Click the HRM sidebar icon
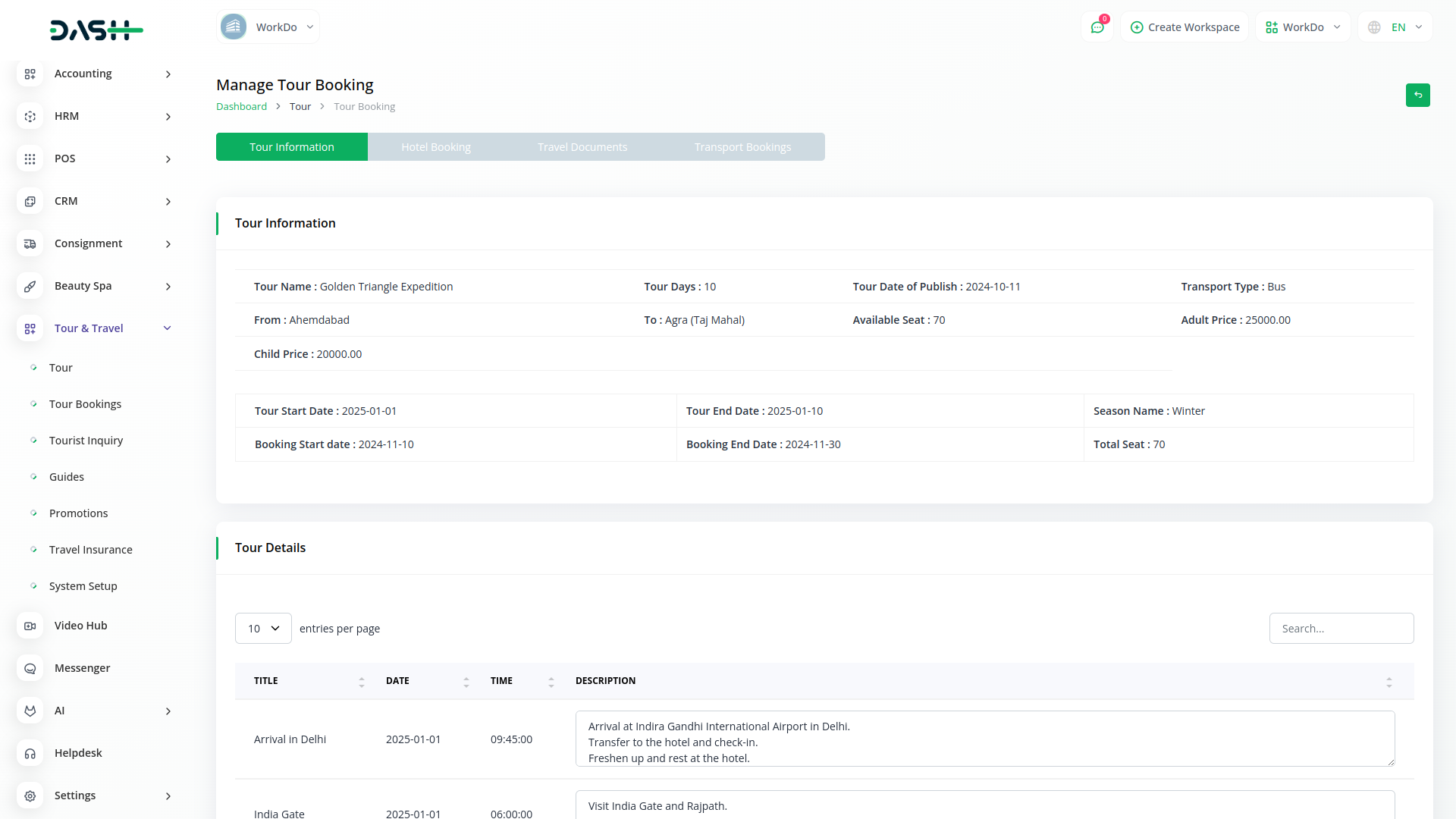This screenshot has width=1456, height=819. 30,116
